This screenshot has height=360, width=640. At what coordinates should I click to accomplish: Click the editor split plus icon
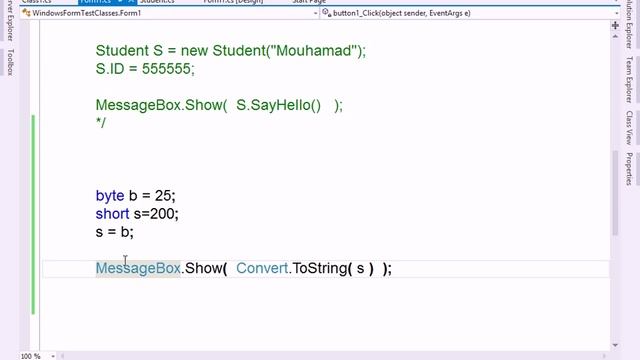(615, 26)
